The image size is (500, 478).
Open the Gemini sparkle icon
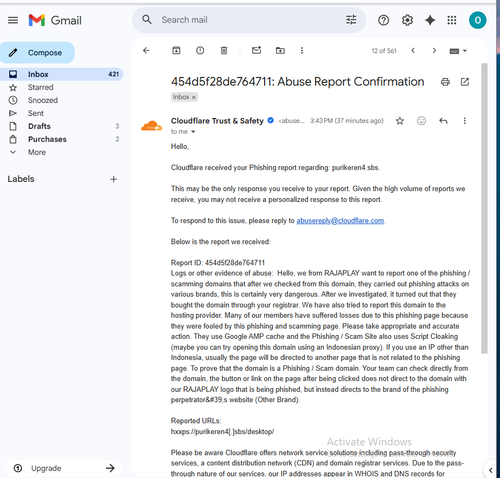click(430, 20)
